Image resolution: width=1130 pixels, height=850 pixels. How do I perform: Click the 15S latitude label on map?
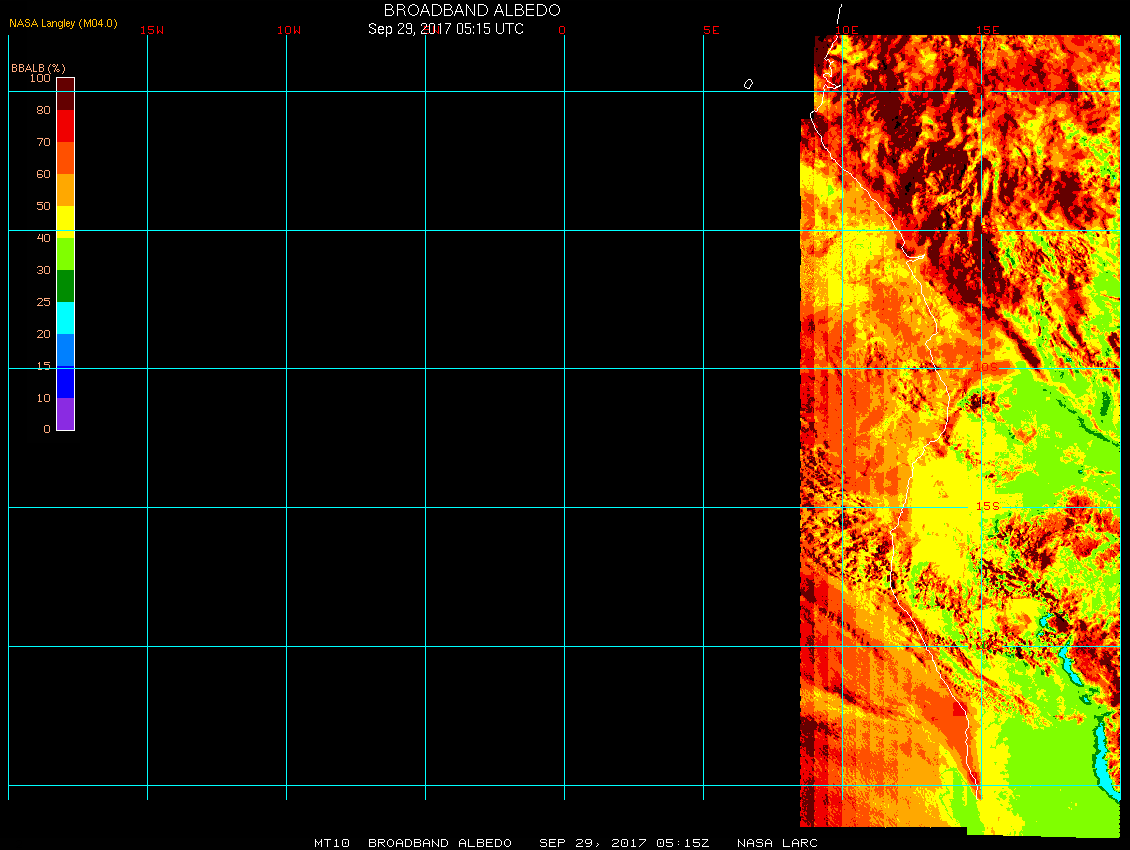point(987,506)
